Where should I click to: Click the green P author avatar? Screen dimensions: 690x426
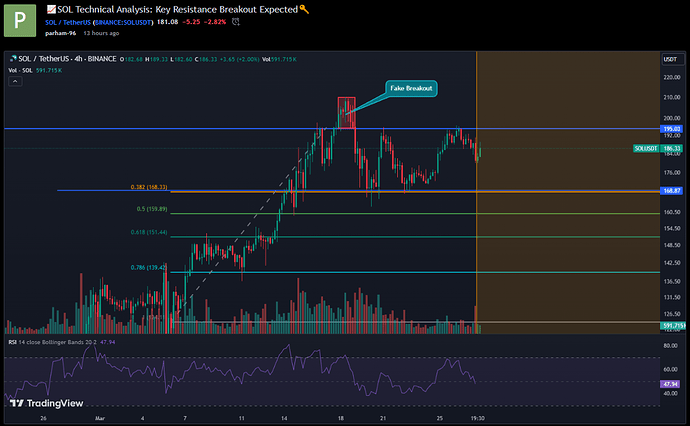click(x=20, y=21)
